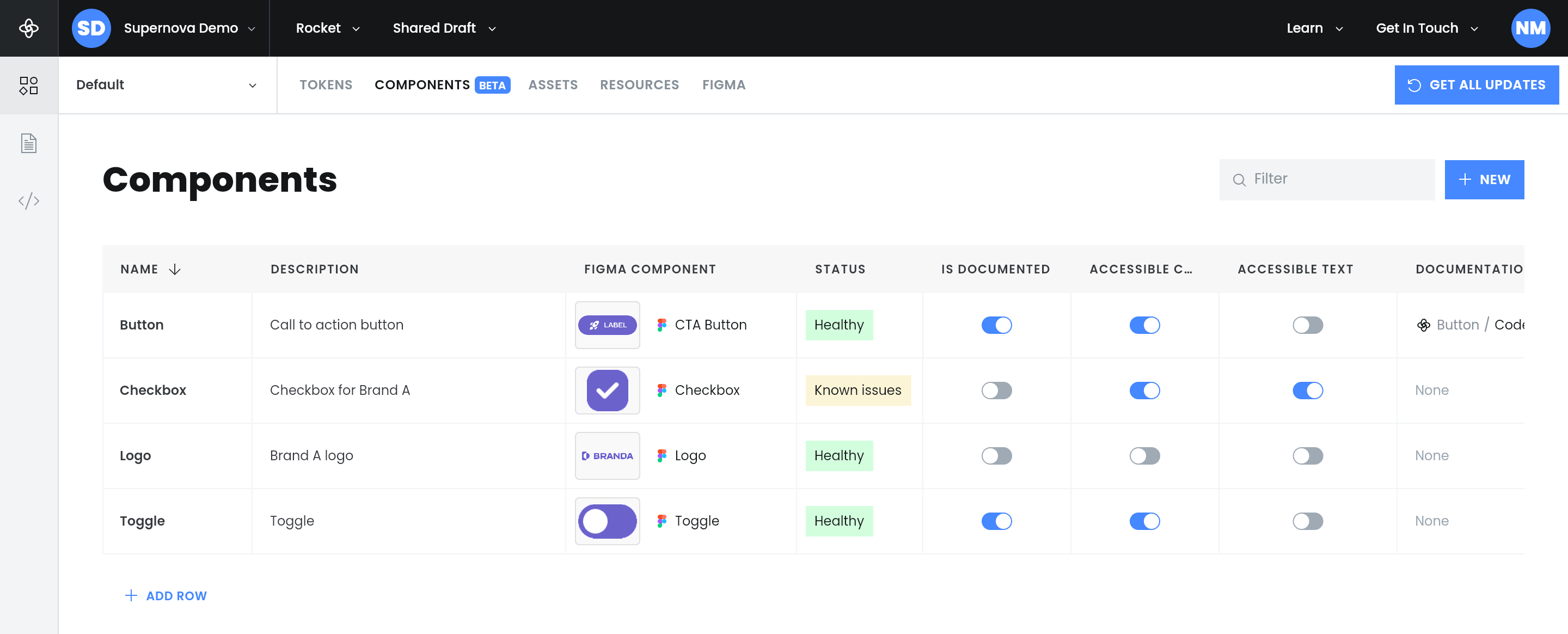Click the ADD ROW link

pyautogui.click(x=166, y=596)
